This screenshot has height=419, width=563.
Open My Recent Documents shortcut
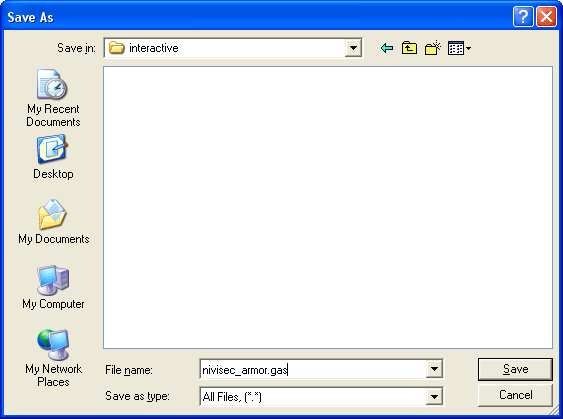[x=53, y=98]
